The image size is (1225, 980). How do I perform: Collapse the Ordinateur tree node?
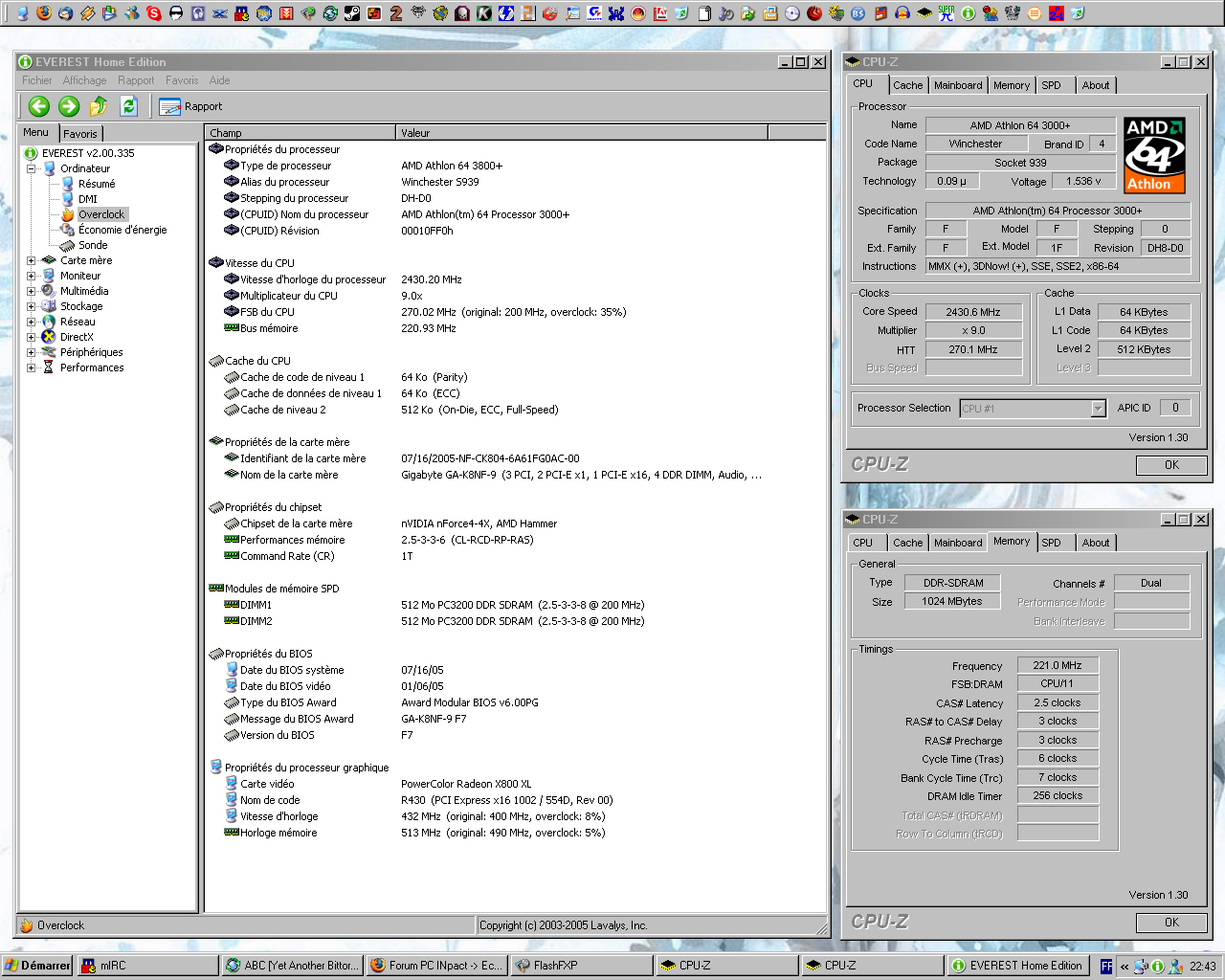[31, 168]
